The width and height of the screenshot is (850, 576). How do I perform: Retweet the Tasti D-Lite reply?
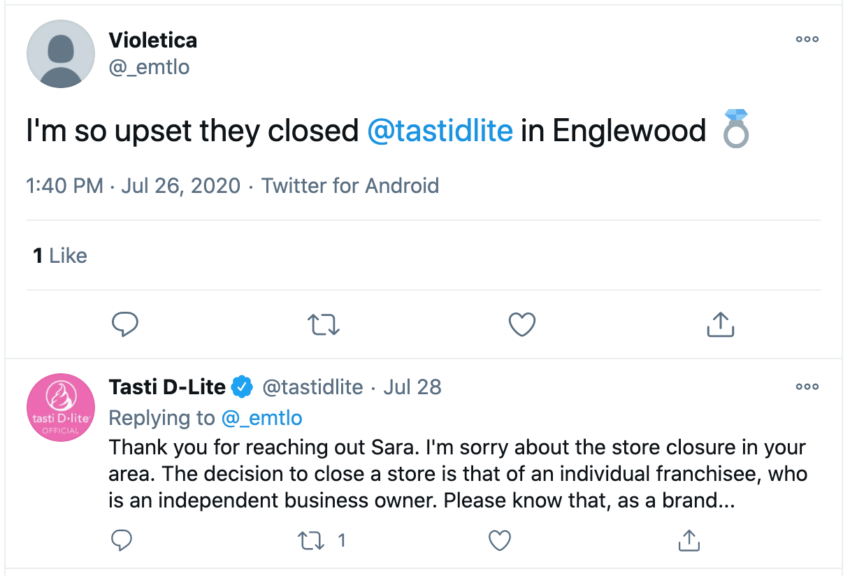click(x=312, y=541)
